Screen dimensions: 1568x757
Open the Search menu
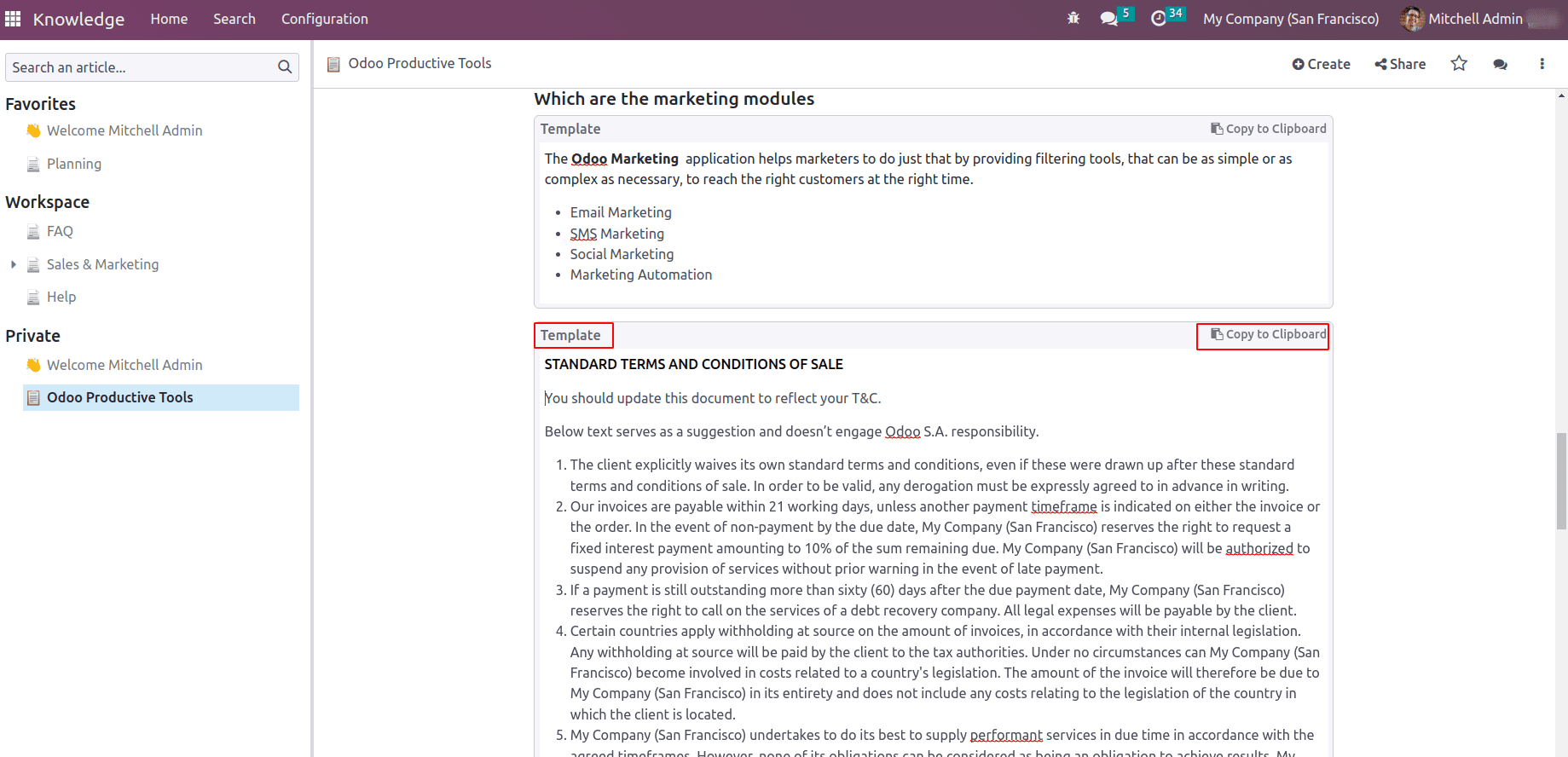pos(234,19)
